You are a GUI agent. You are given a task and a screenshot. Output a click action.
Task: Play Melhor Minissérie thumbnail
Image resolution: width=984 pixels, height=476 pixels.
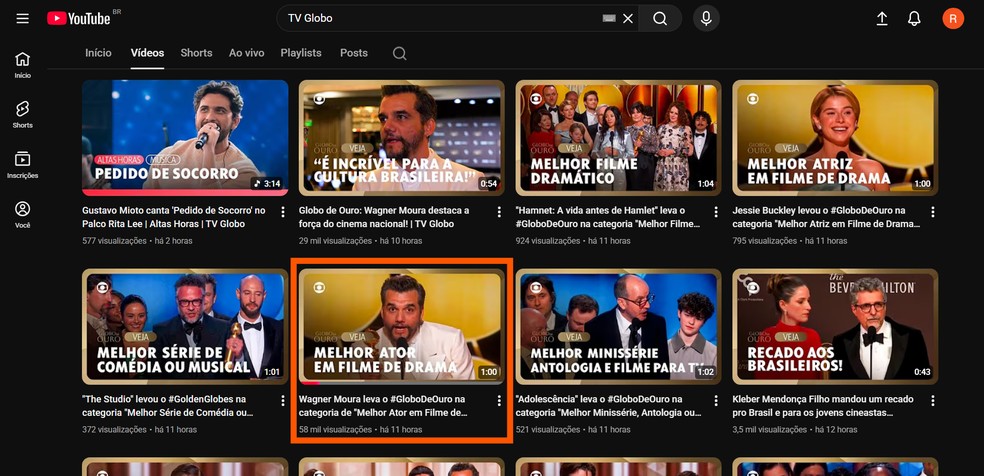coord(619,327)
